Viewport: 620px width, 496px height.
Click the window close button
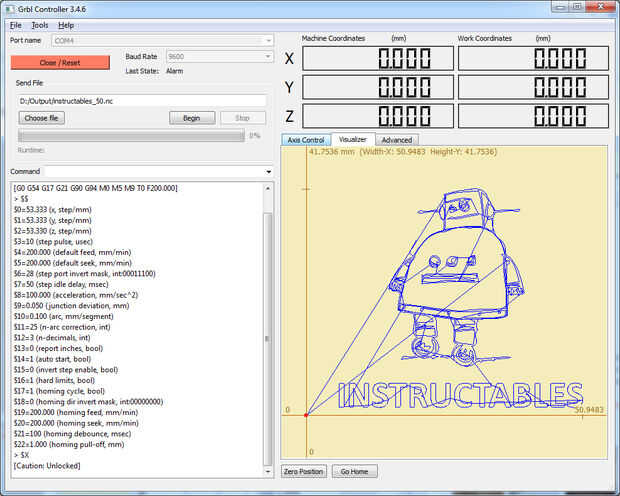tap(601, 7)
